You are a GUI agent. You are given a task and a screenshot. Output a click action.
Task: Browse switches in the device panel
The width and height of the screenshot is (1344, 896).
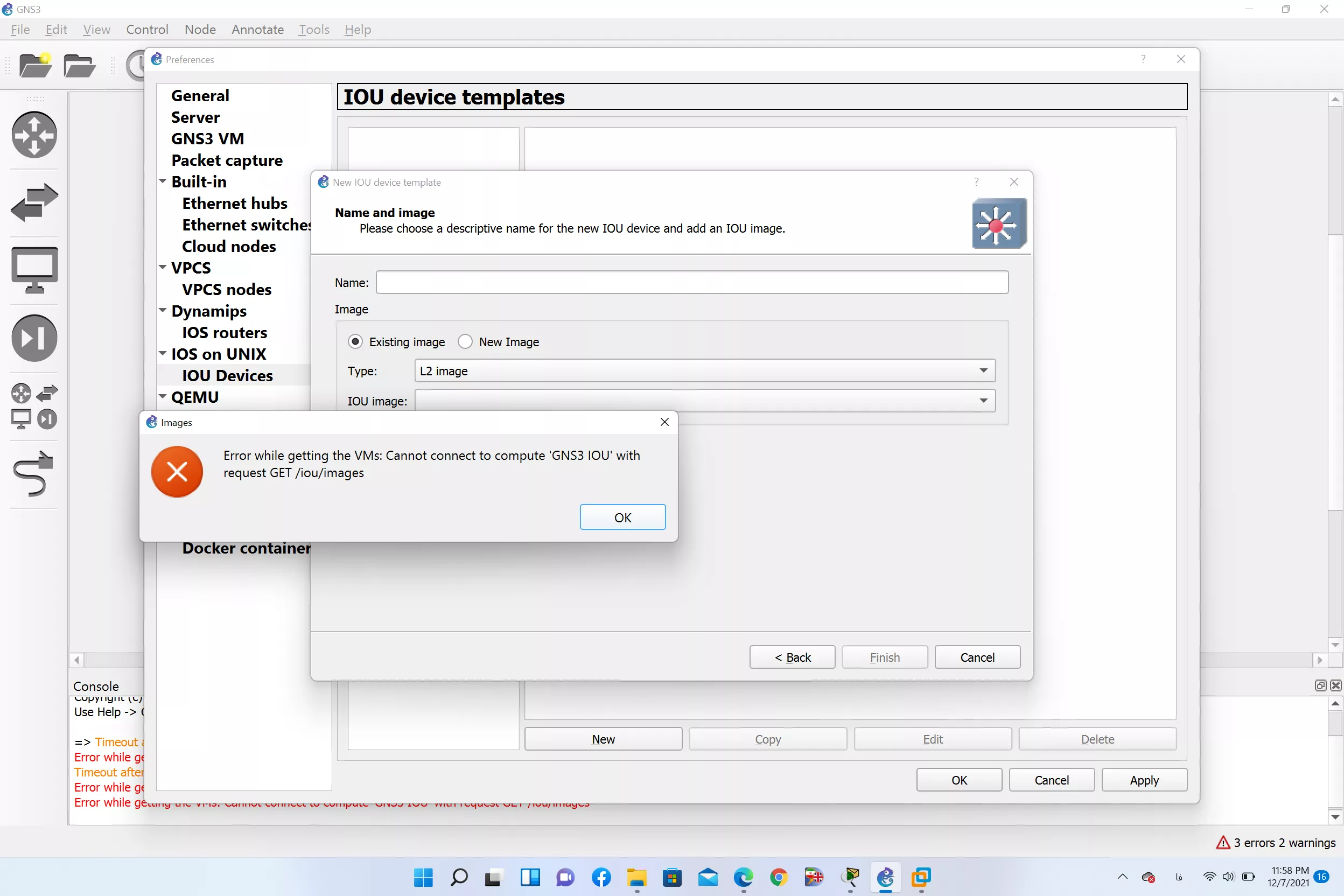coord(34,203)
